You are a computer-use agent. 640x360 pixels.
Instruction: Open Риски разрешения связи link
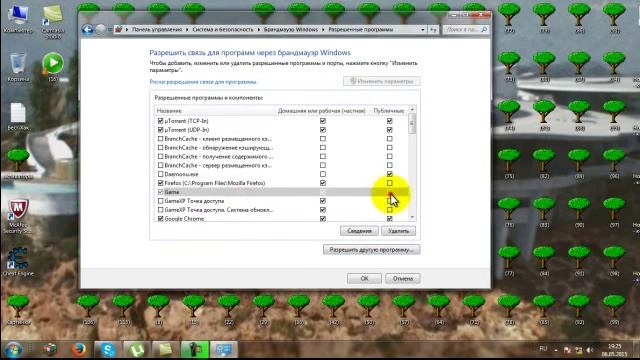coord(203,82)
